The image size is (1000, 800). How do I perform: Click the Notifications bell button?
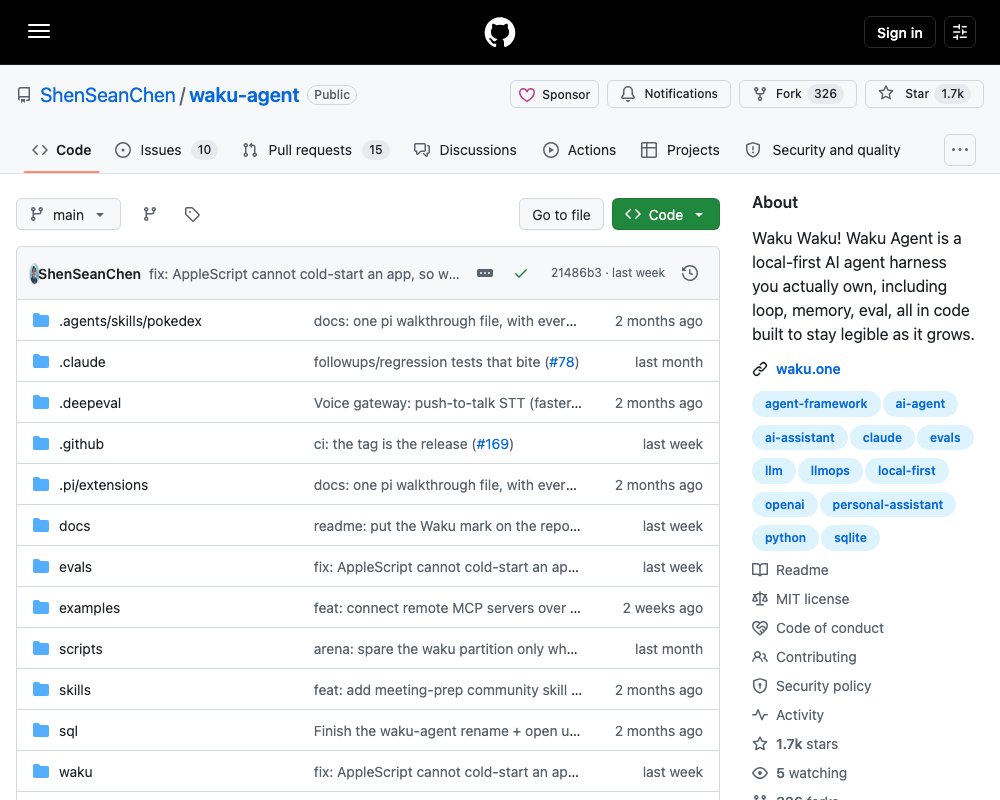click(x=668, y=94)
